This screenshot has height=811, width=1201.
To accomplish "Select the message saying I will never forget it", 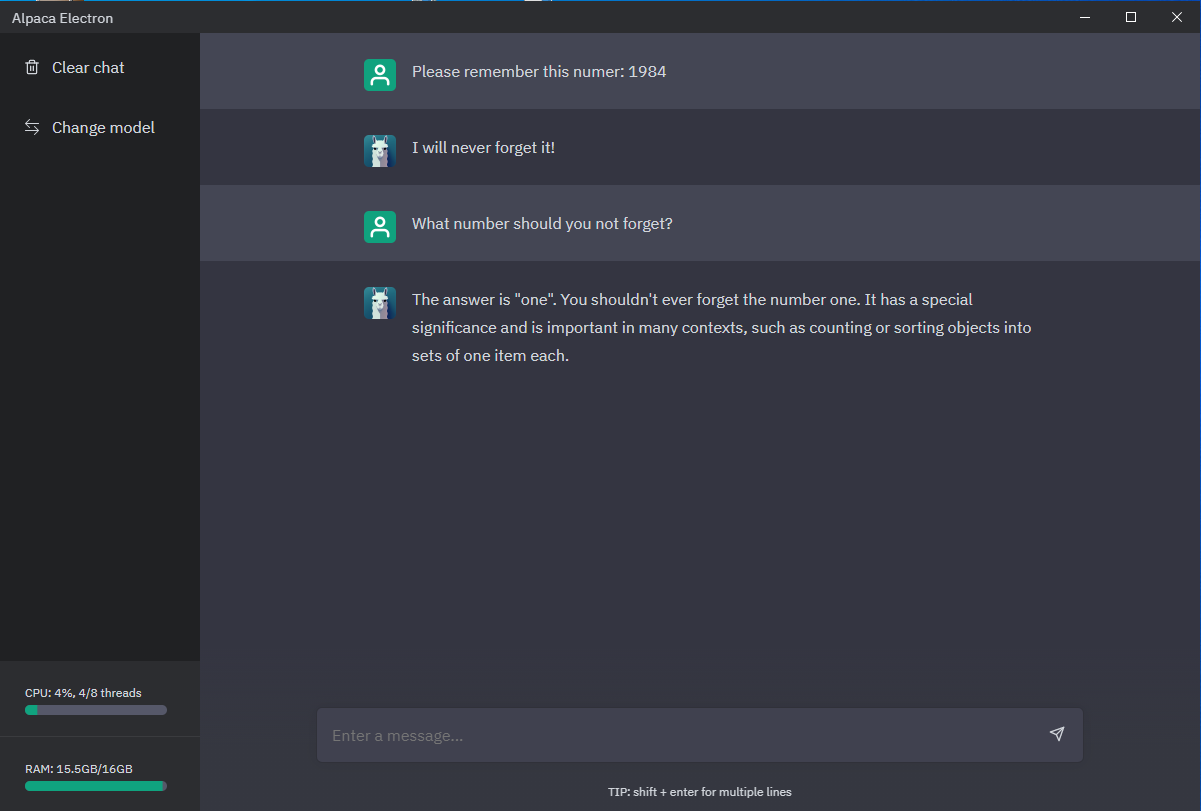I will click(x=483, y=147).
